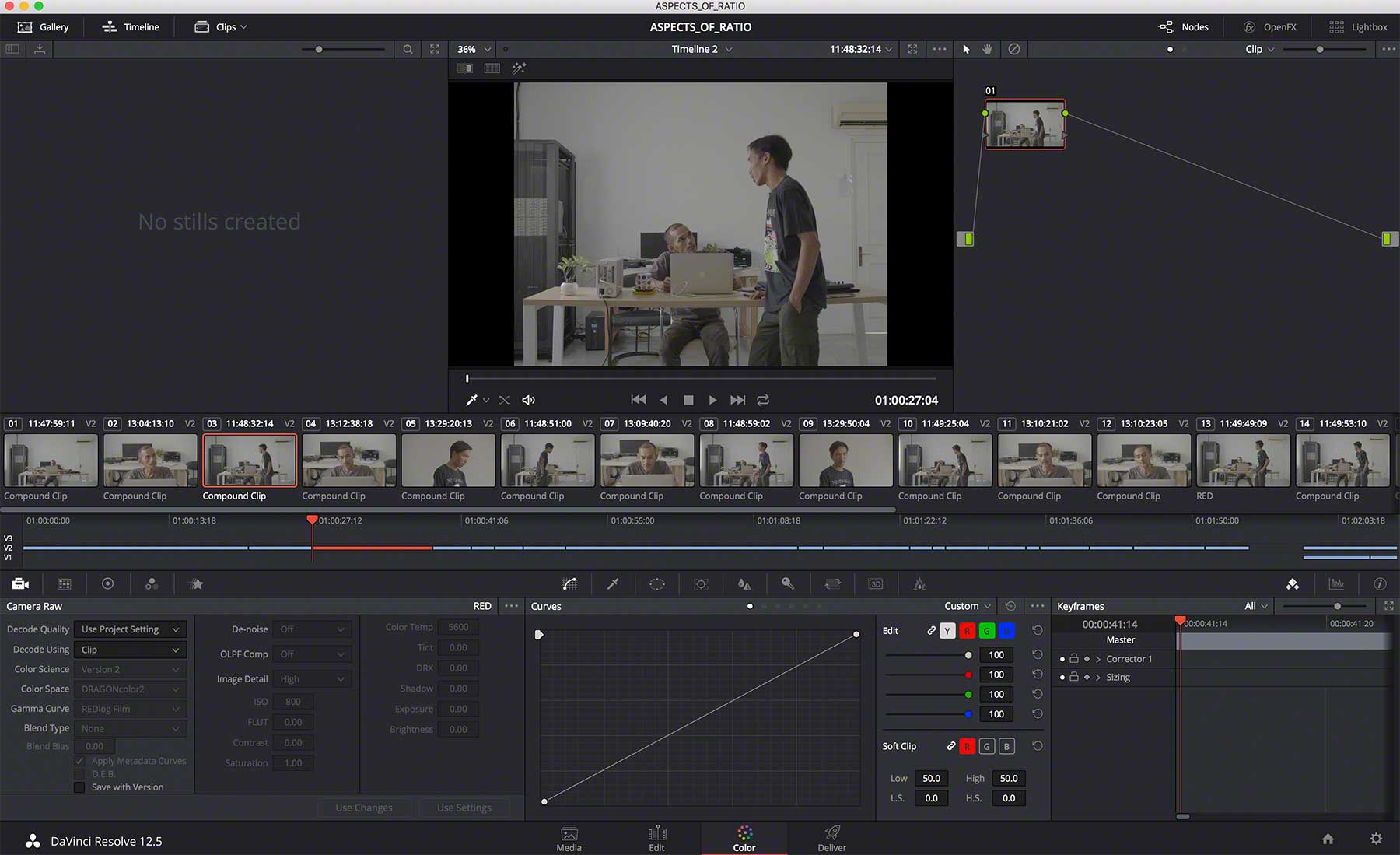Open the RGB Mixer palette icon
Screen dimensions: 1400x855
pyautogui.click(x=152, y=583)
